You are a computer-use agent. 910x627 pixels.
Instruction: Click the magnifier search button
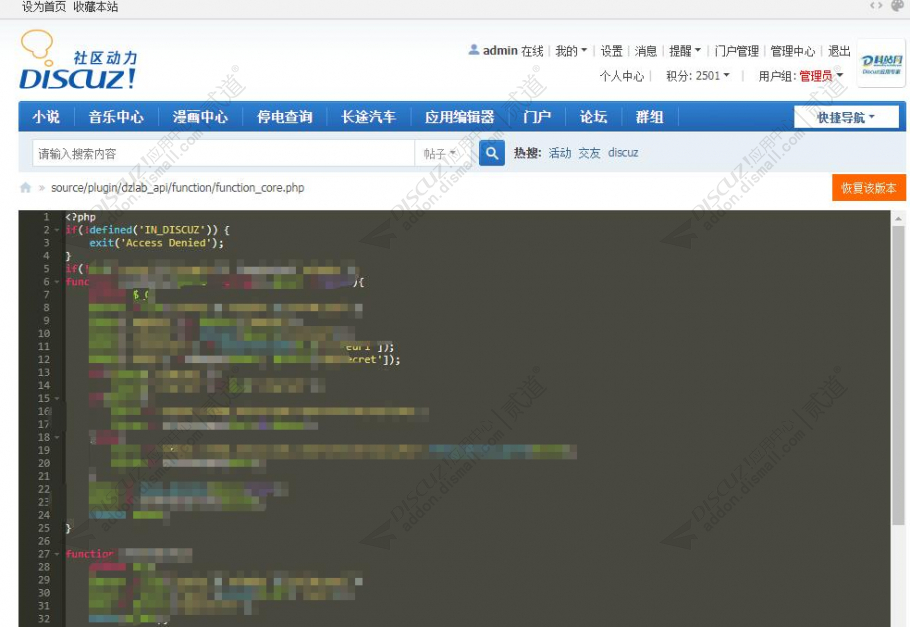[492, 153]
